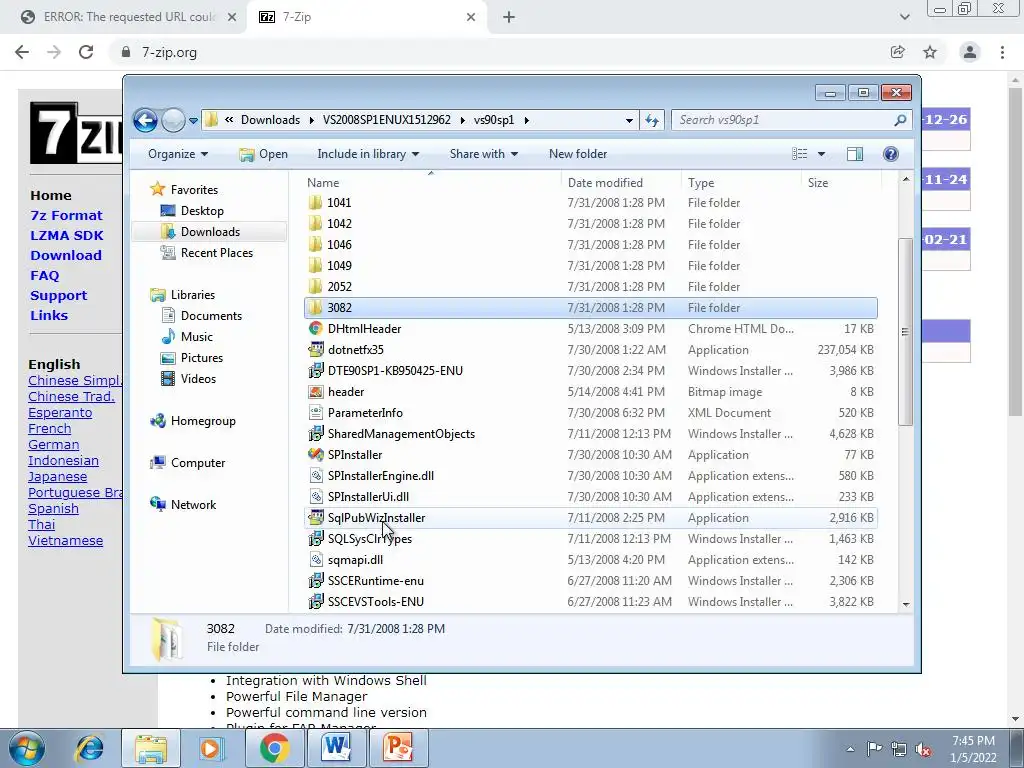1024x768 pixels.
Task: Select the SPInstallerEngine.dll file icon
Action: (x=315, y=476)
